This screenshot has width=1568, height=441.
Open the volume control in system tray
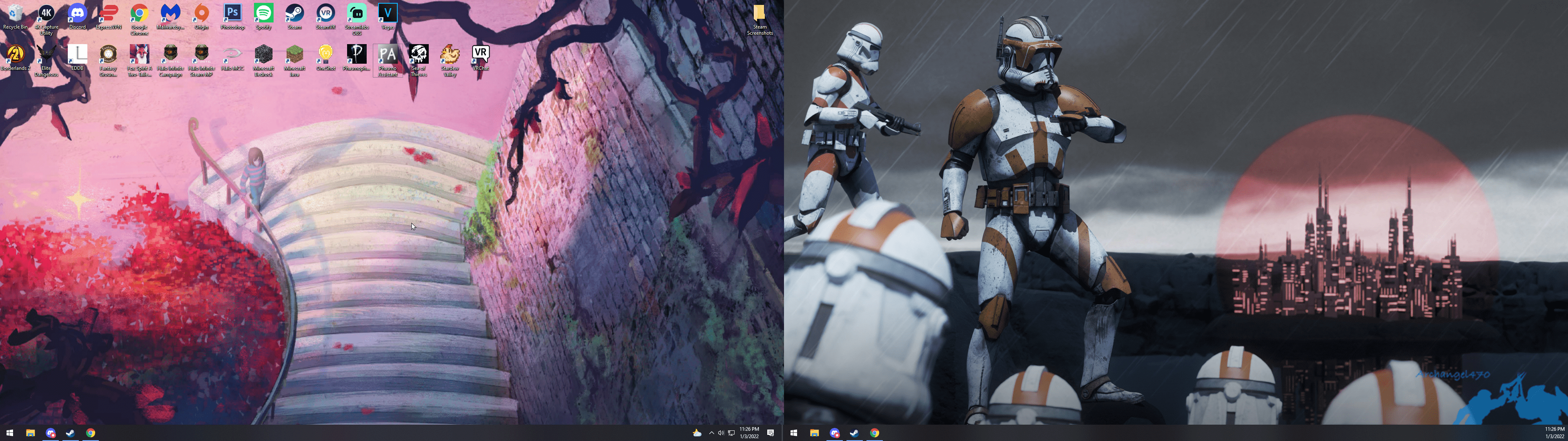click(x=721, y=433)
